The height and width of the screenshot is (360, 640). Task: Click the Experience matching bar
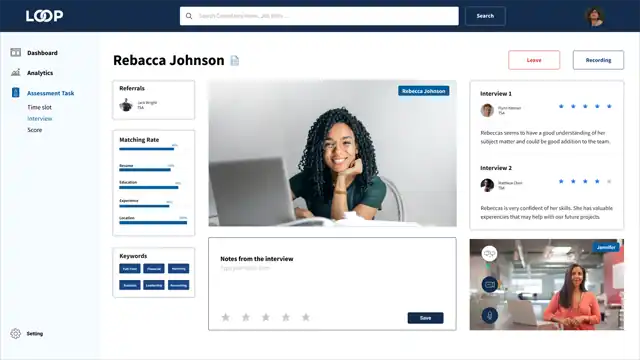[x=144, y=206]
